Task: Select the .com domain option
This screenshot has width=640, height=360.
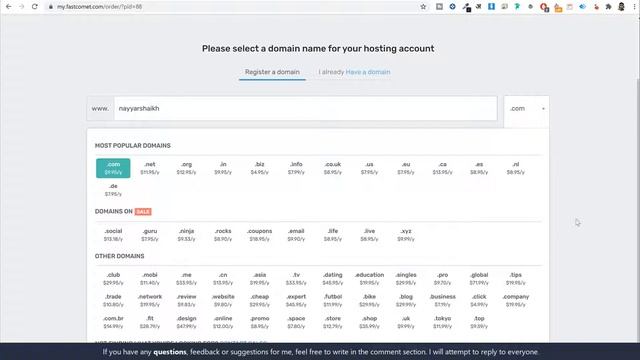Action: click(x=113, y=168)
